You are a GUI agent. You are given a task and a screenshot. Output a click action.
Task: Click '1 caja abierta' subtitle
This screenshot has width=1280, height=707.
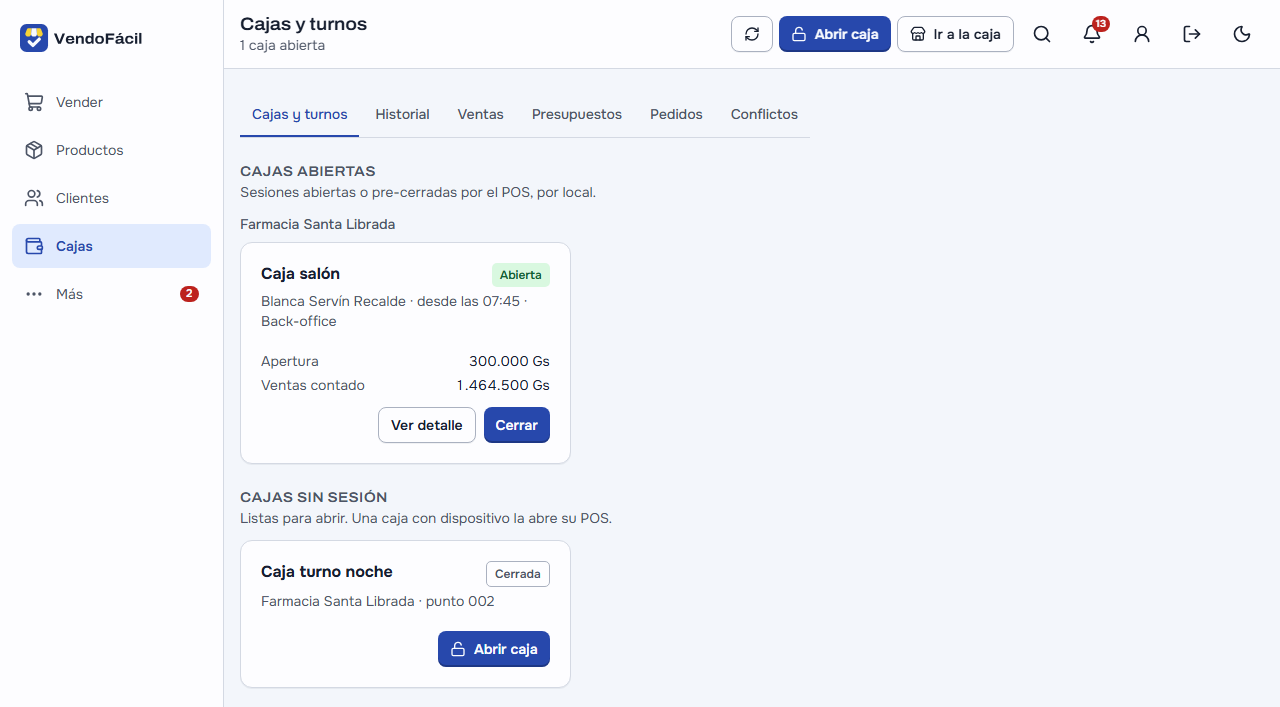(282, 46)
